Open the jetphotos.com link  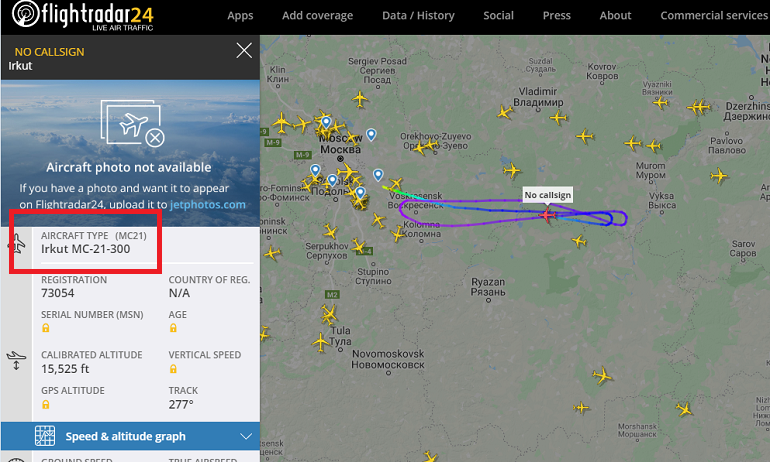[x=208, y=204]
